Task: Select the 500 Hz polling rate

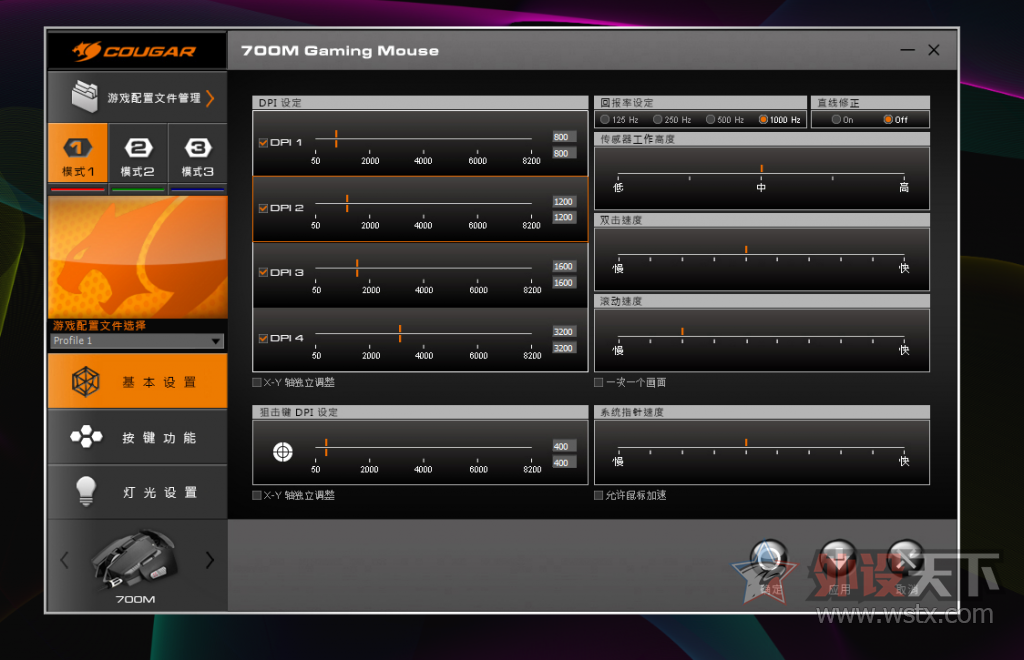Action: click(711, 119)
